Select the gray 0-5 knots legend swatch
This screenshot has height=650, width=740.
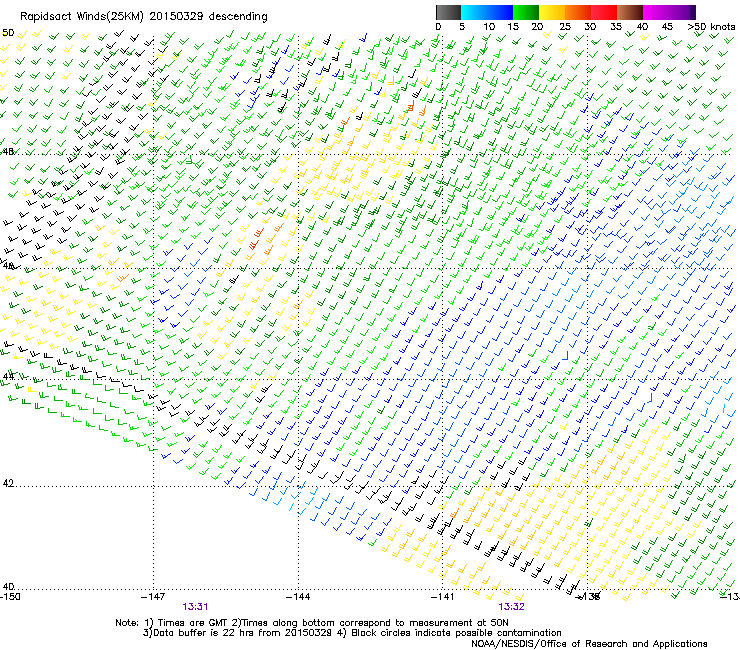tap(448, 12)
